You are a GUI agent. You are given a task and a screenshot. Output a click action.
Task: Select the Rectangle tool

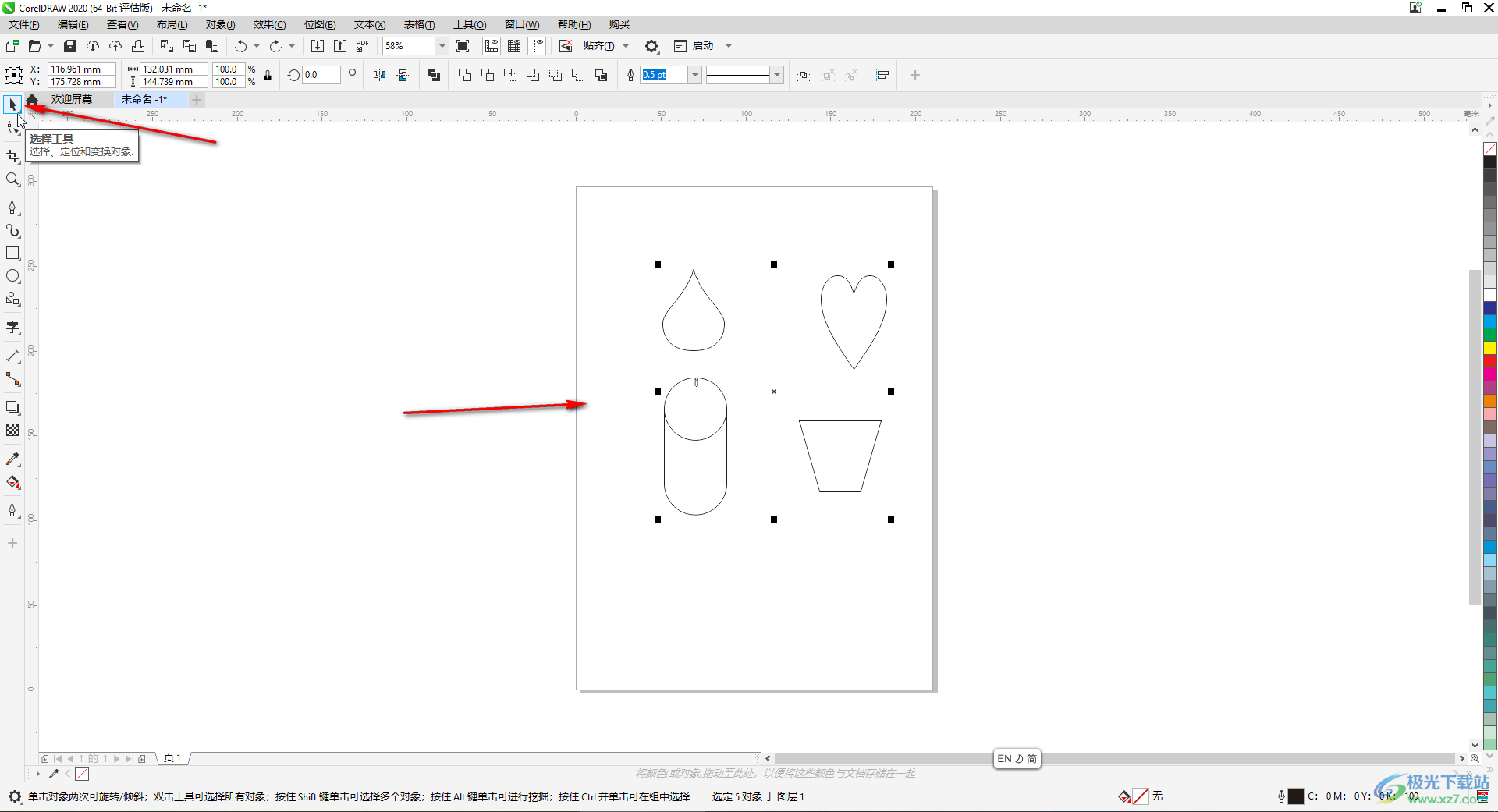click(12, 254)
